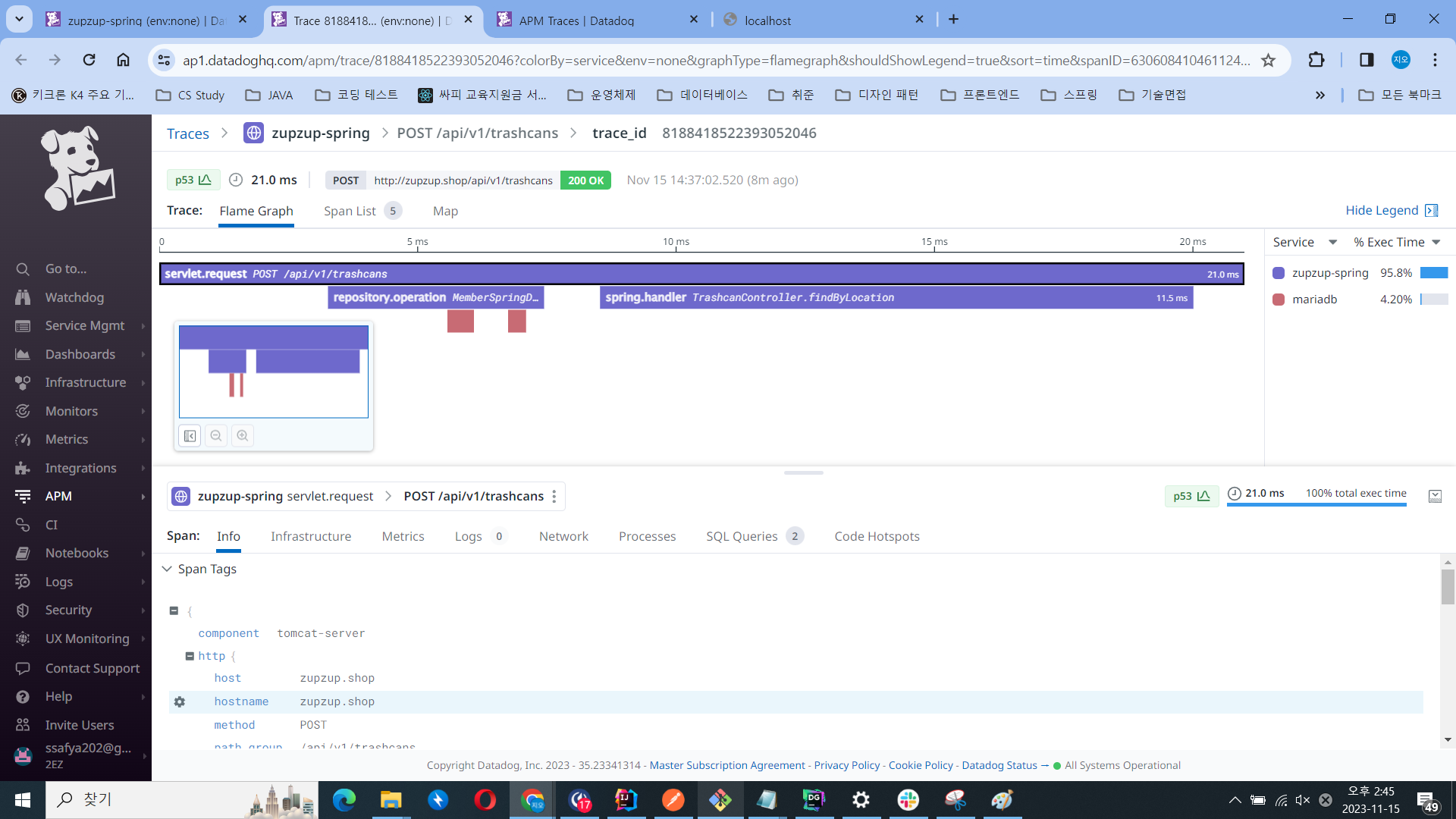Open Security sidebar item

click(x=68, y=610)
